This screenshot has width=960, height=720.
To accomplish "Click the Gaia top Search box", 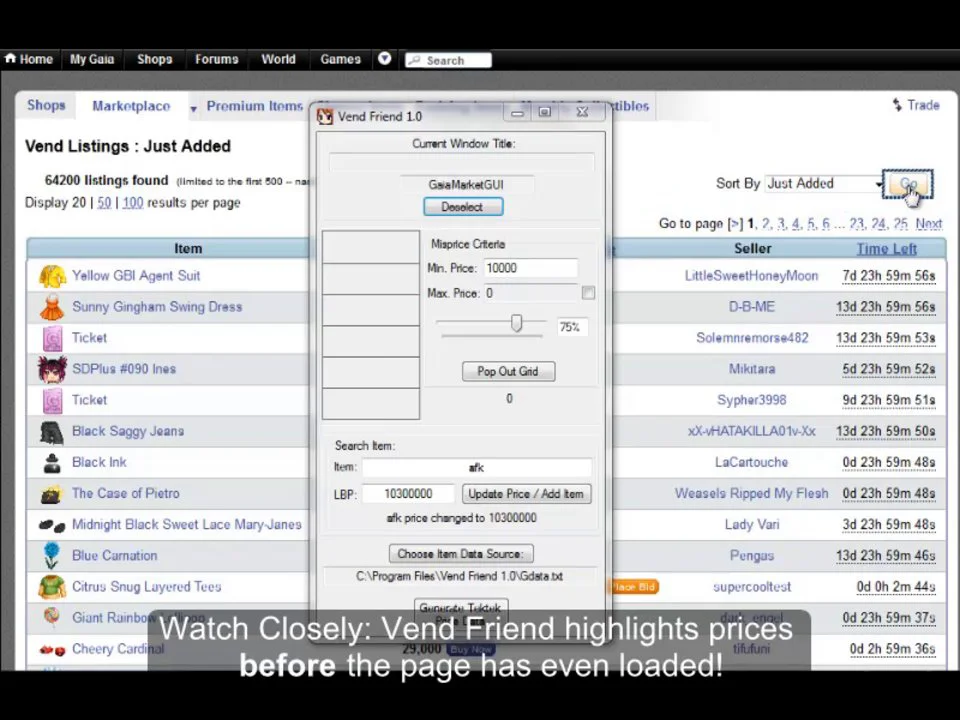I will 448,60.
